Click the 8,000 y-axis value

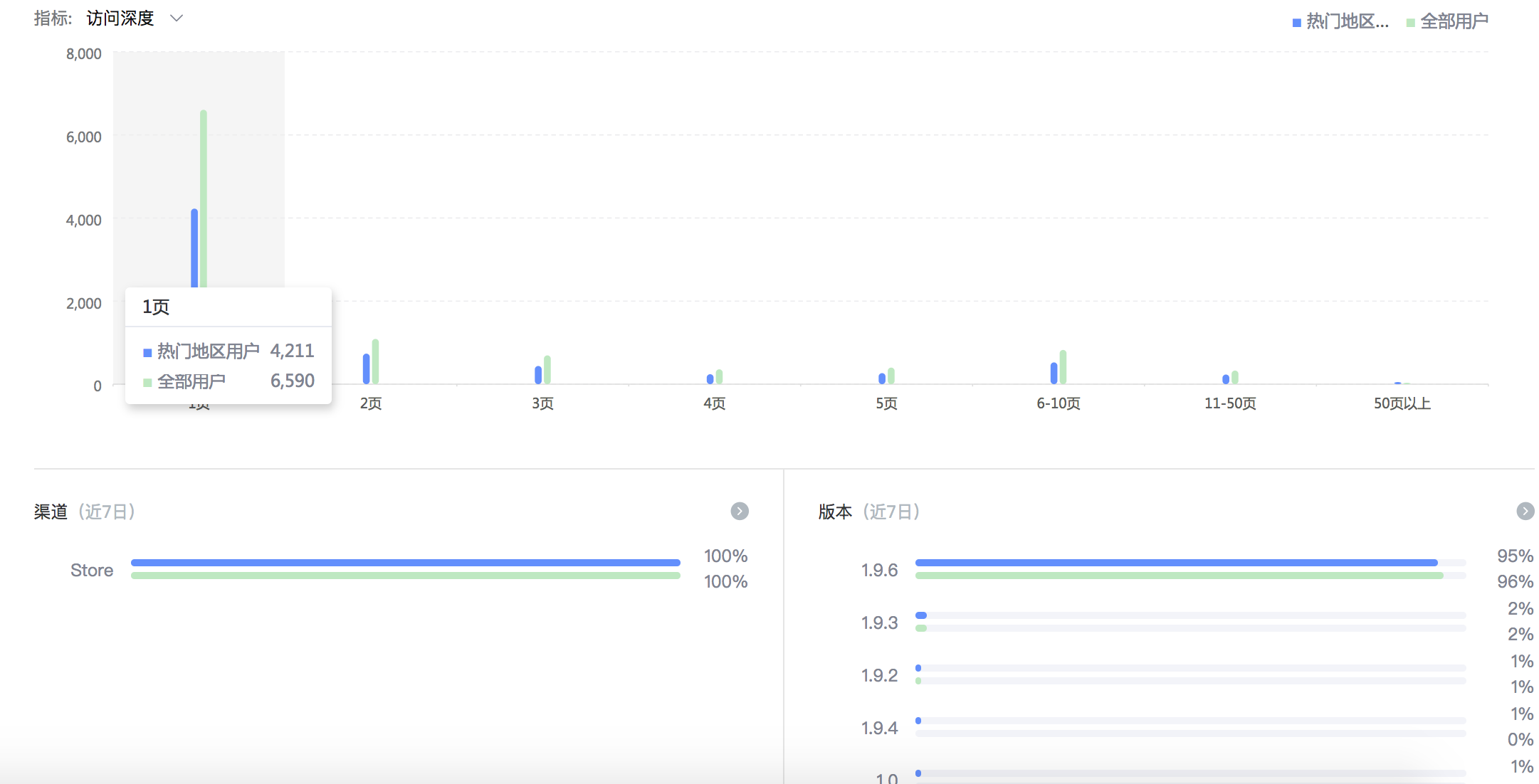pos(84,54)
